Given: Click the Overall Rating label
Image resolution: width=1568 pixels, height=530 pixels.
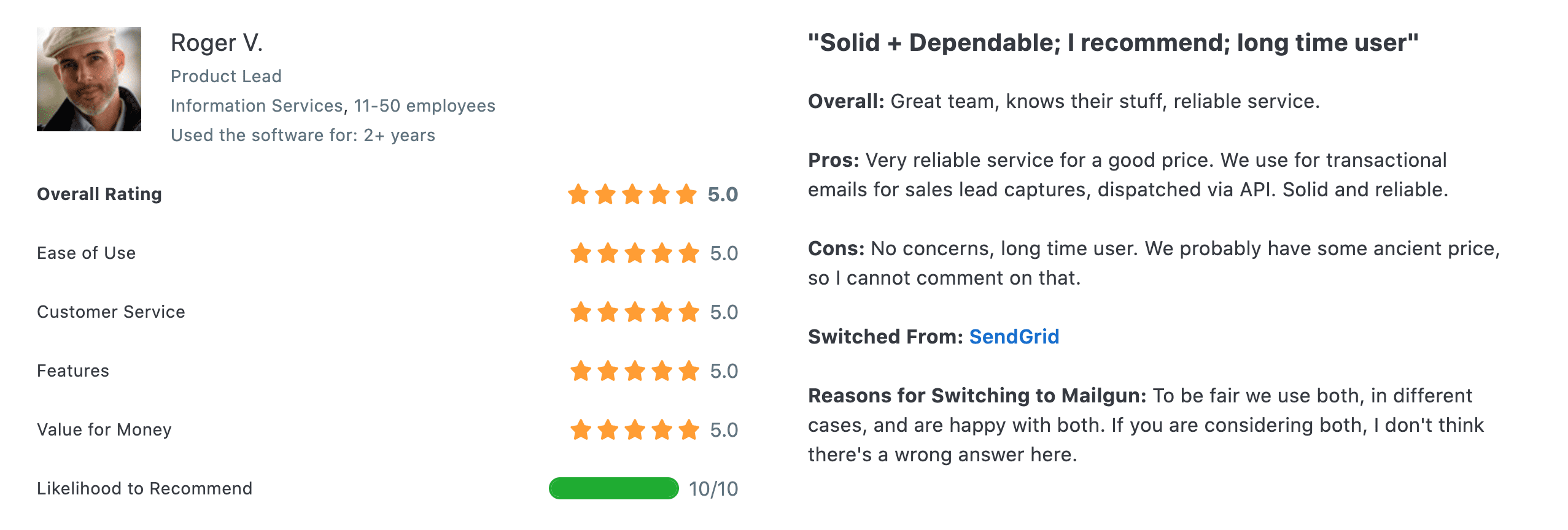Looking at the screenshot, I should [99, 194].
